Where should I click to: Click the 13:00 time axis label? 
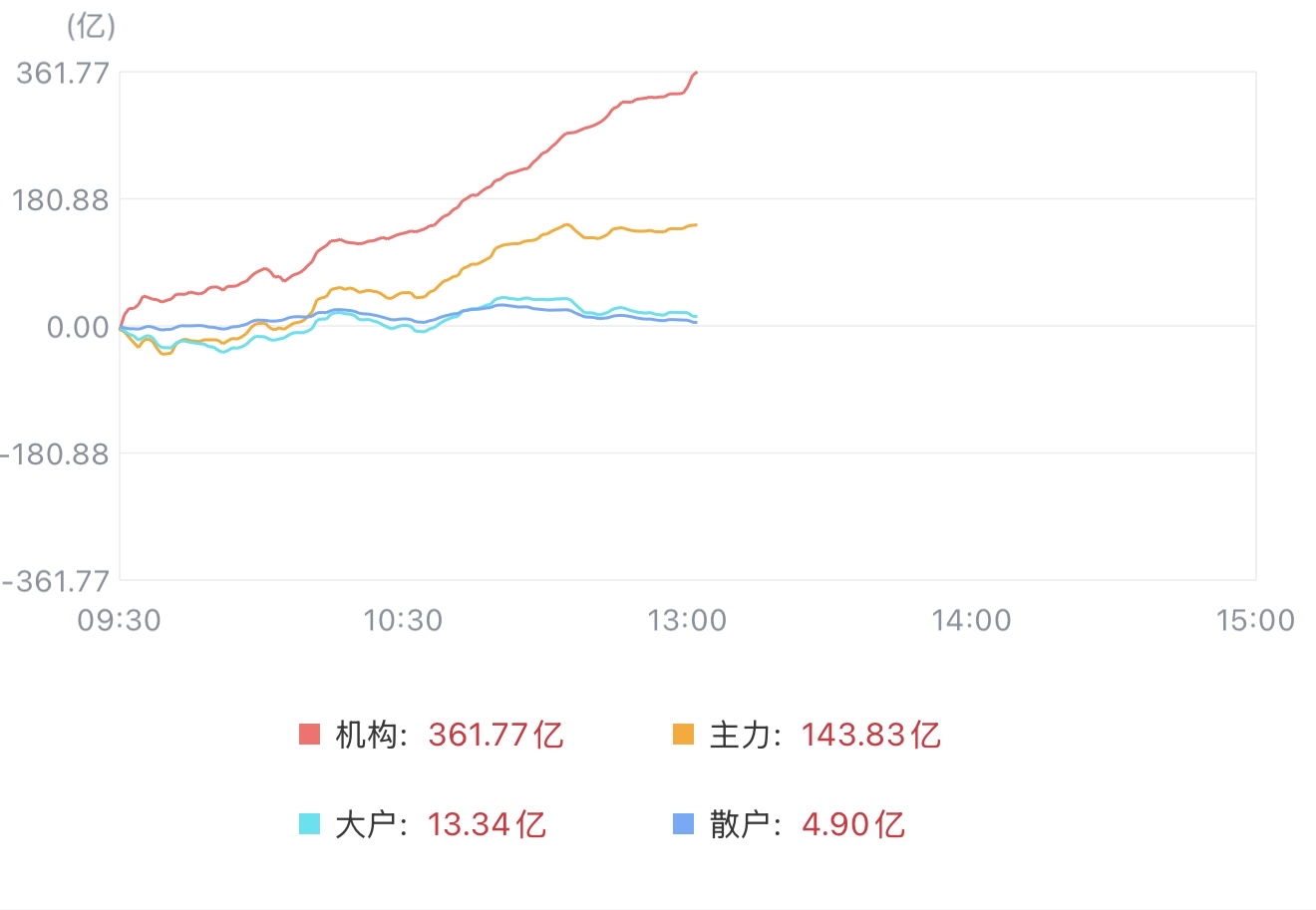(x=687, y=620)
